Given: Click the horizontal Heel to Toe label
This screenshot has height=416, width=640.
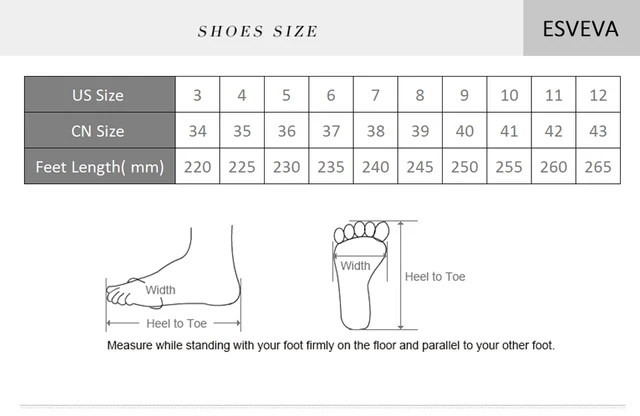Looking at the screenshot, I should pos(176,323).
